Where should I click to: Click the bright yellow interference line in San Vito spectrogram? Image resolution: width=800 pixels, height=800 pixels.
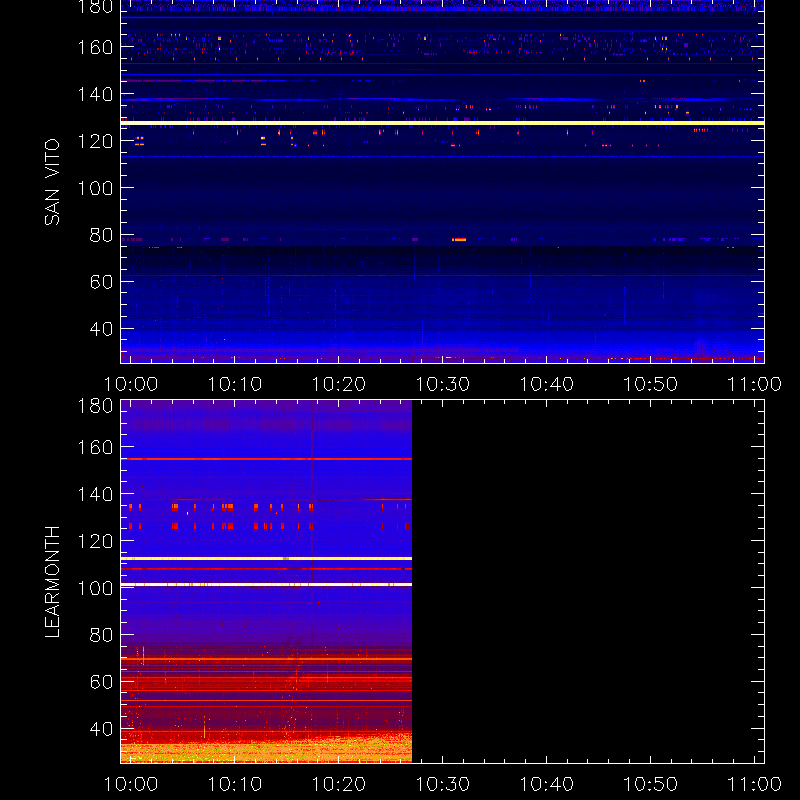[x=442, y=123]
